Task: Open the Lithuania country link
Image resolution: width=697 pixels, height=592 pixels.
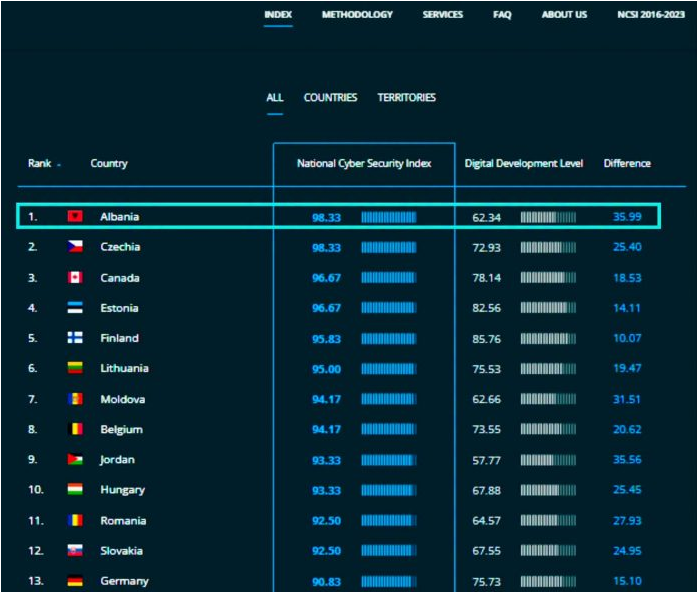Action: click(x=124, y=368)
